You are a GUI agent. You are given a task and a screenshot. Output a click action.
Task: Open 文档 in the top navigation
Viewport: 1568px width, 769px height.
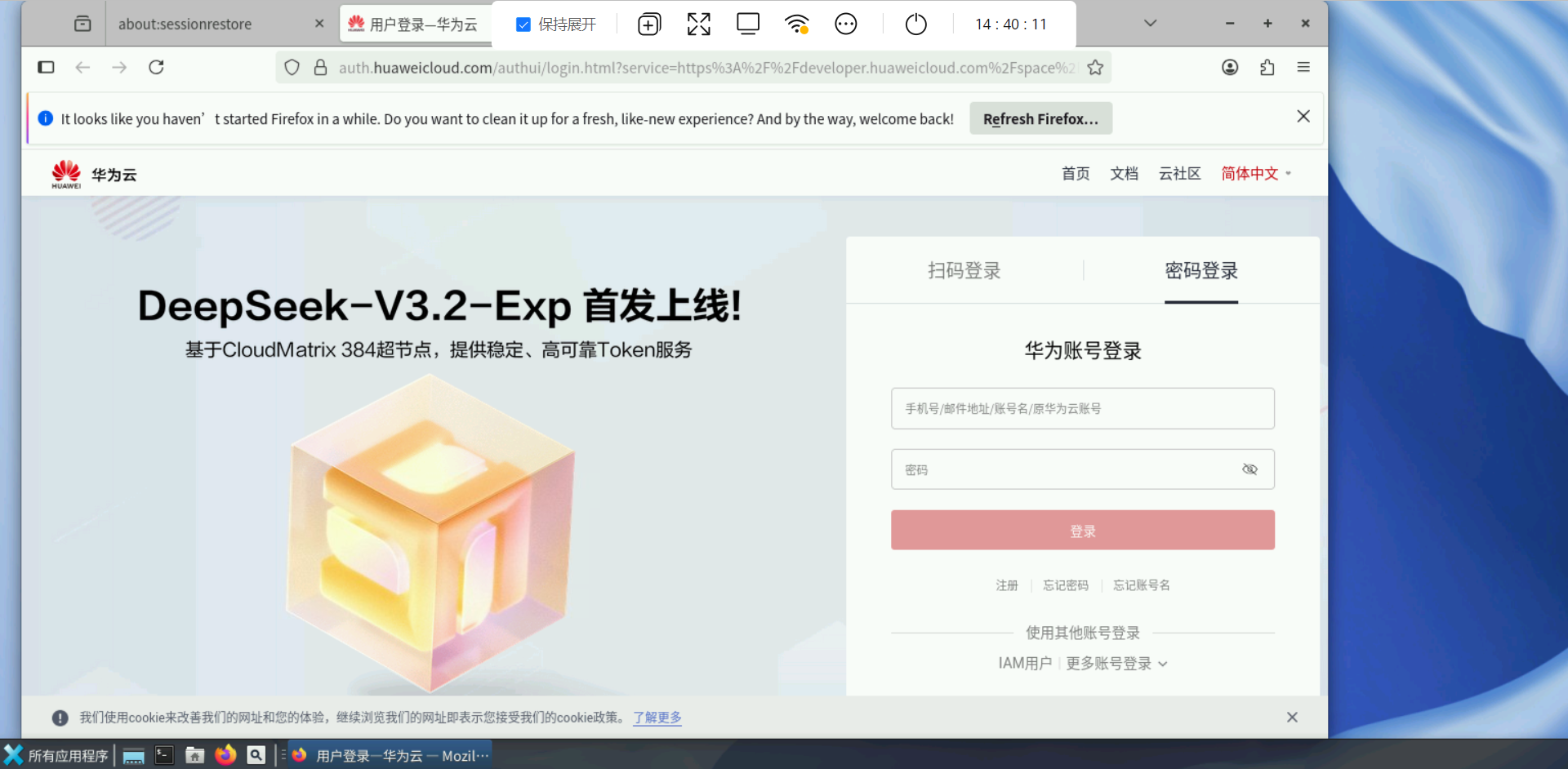coord(1124,173)
